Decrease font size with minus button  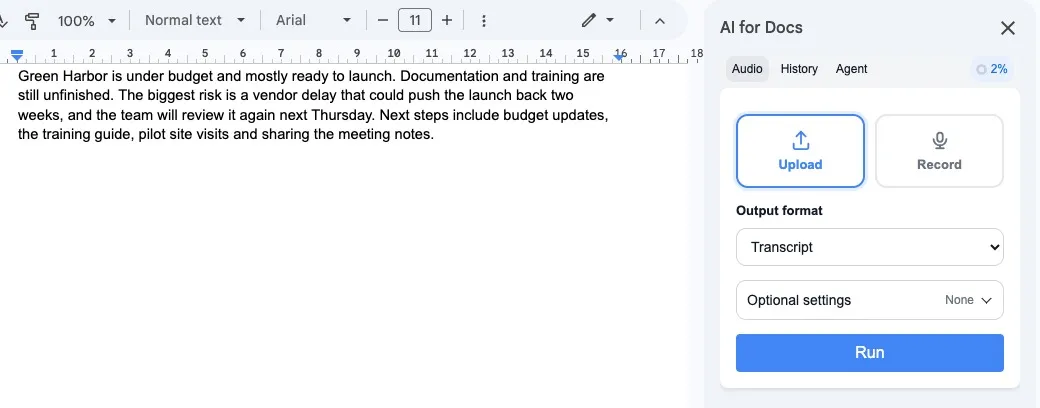coord(383,21)
